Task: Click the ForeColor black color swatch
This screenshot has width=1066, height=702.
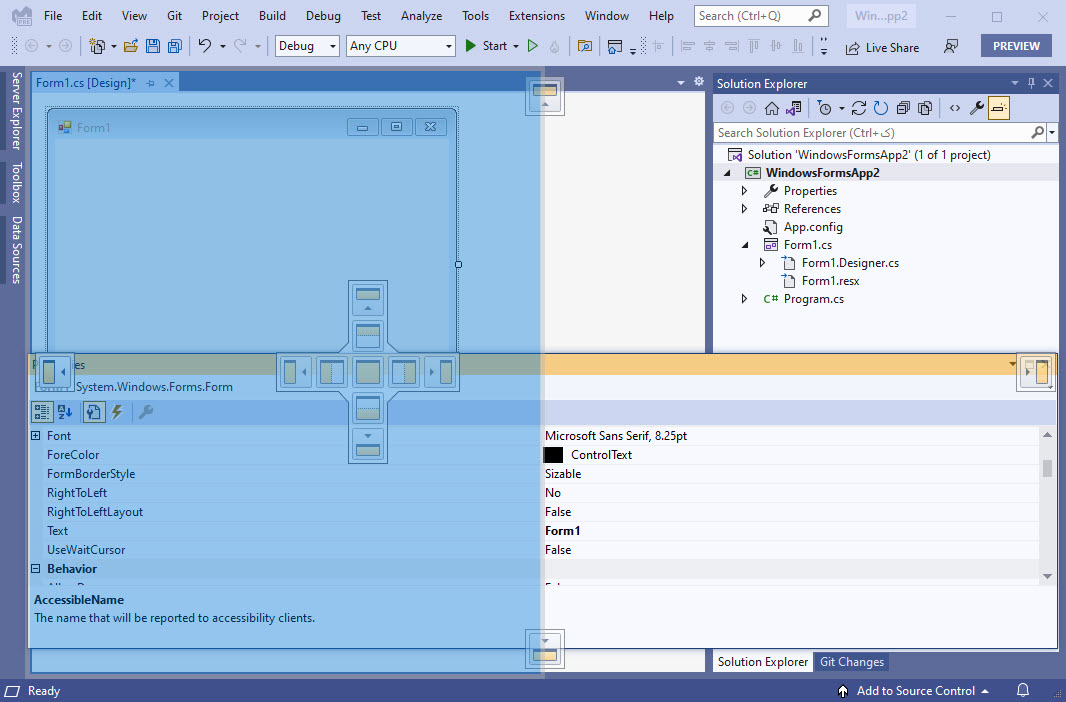Action: pos(553,455)
